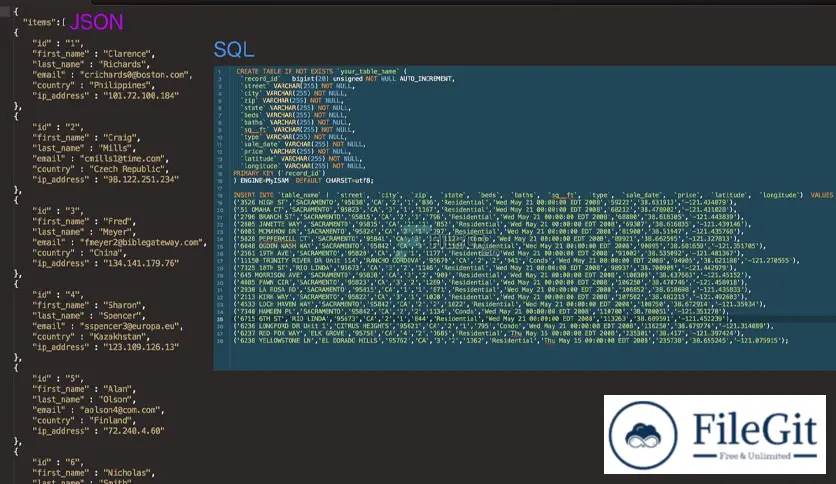Click the "last_name" : "Olson" line
Image resolution: width=836 pixels, height=484 pixels.
(84, 399)
